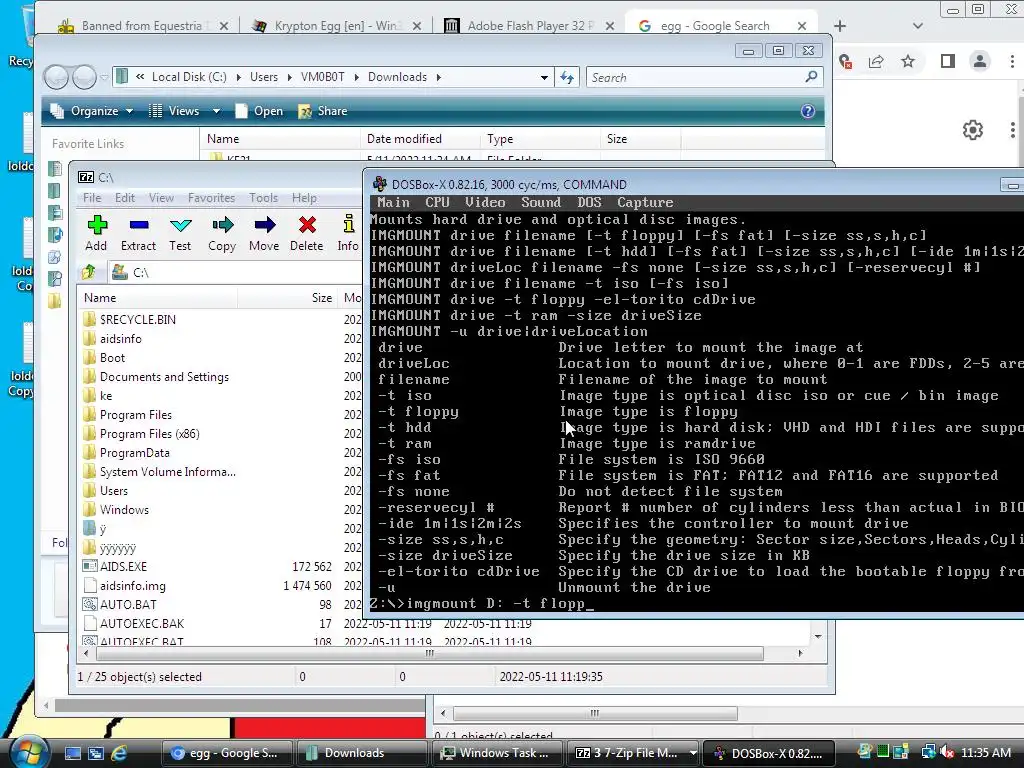Open Organize dropdown in Explorer
Image resolution: width=1024 pixels, height=768 pixels.
tap(92, 111)
